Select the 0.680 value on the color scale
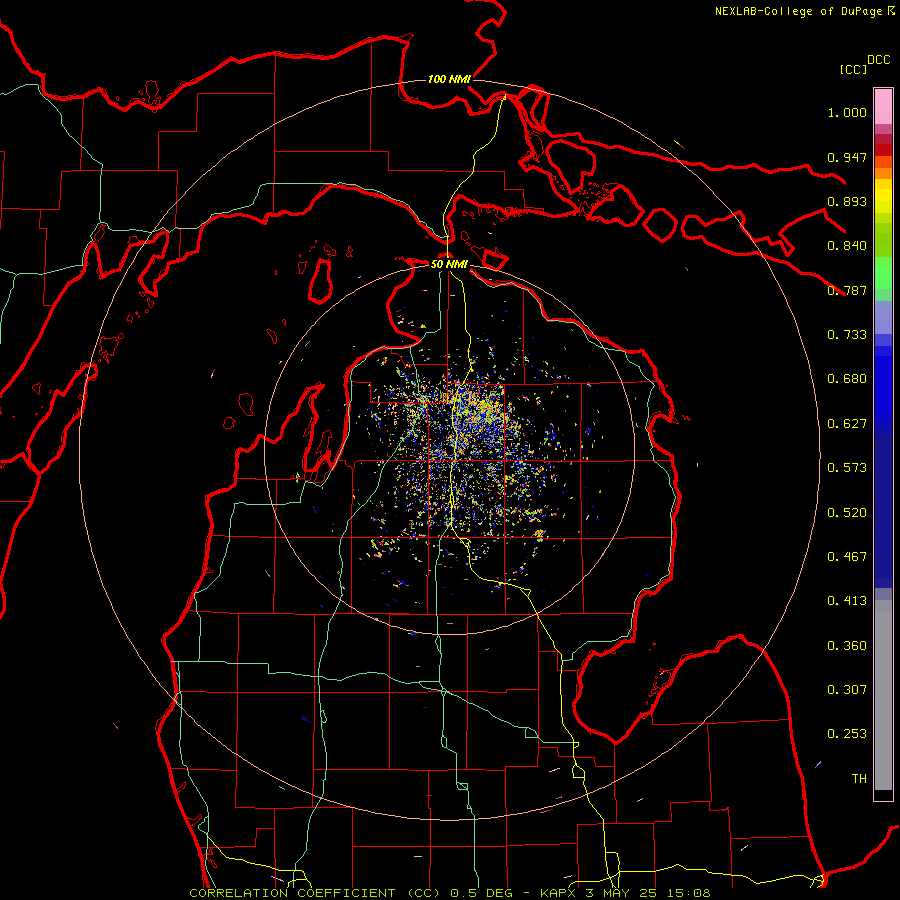Viewport: 900px width, 900px height. [847, 379]
